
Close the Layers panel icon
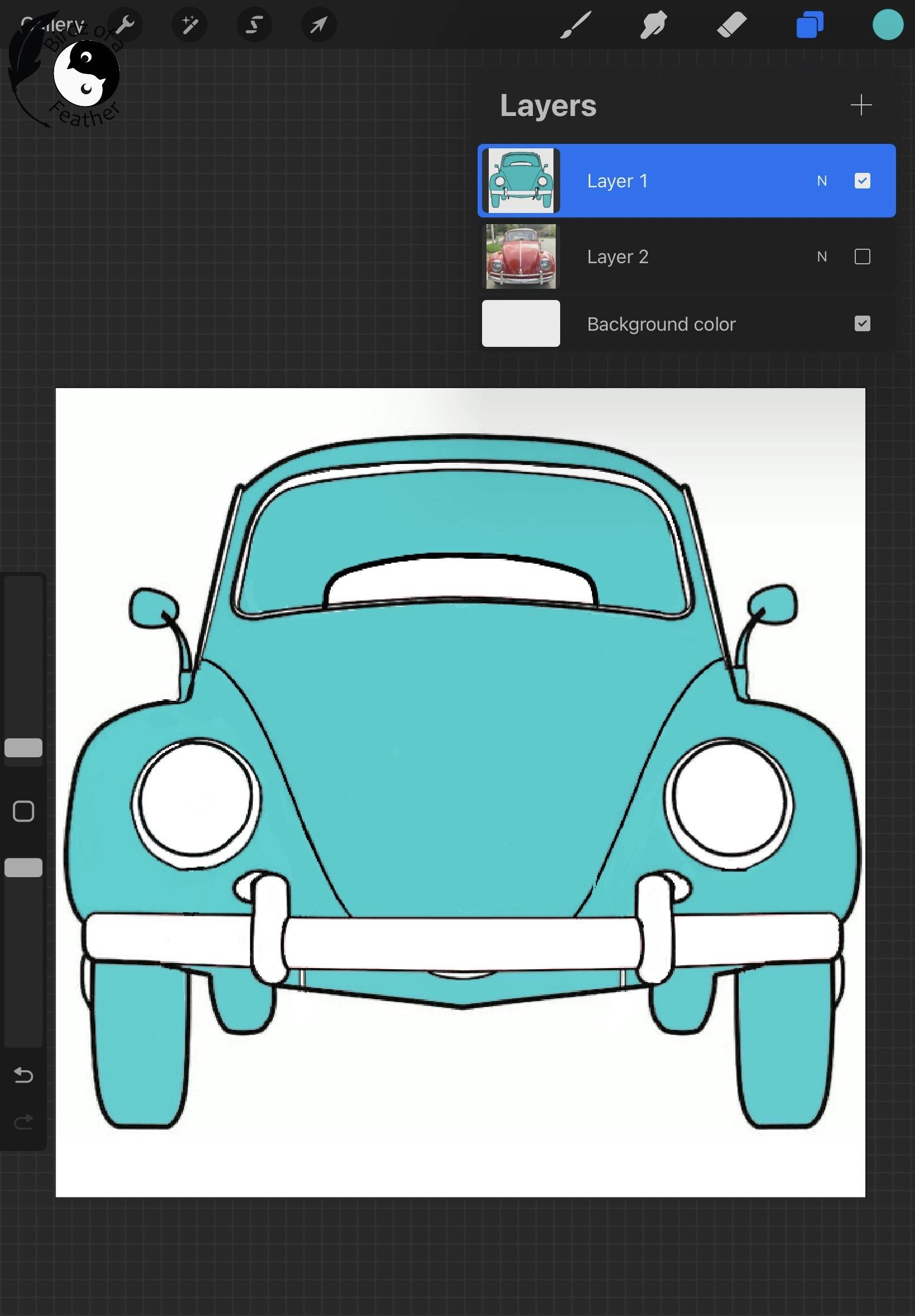(x=810, y=25)
